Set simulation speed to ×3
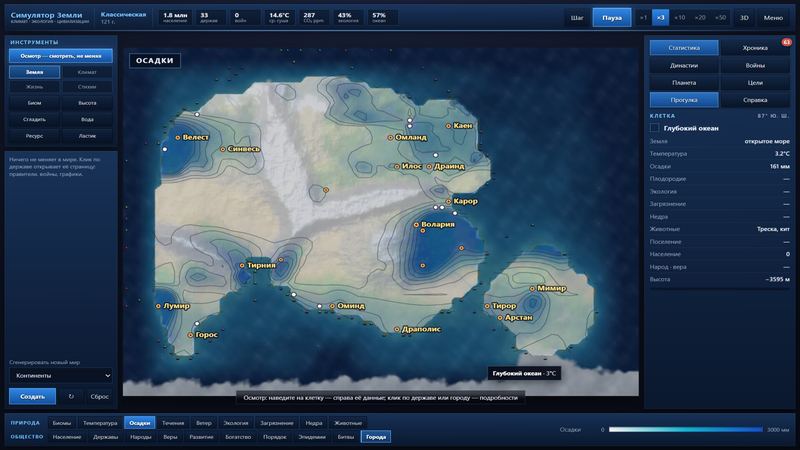800x450 pixels. tap(661, 18)
